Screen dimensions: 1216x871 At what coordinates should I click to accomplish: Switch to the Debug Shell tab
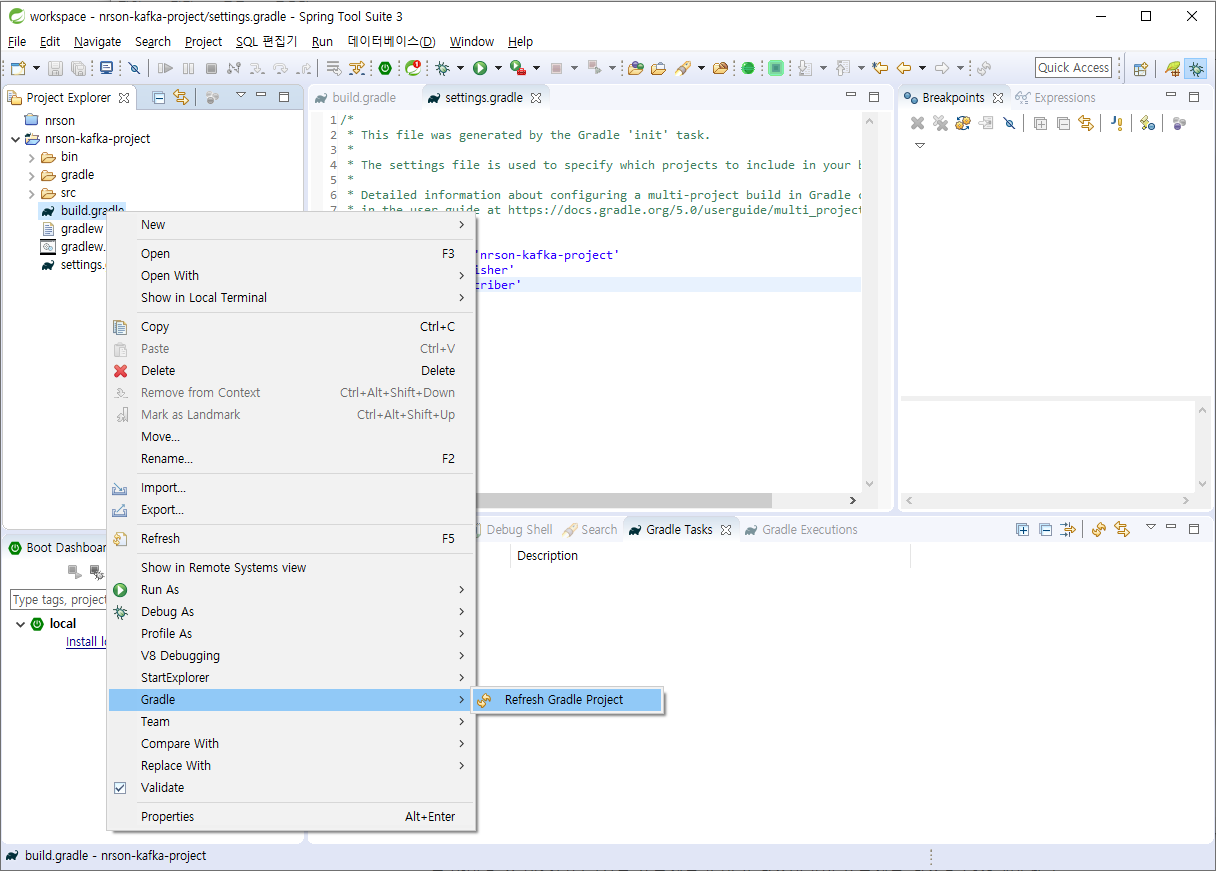[x=519, y=530]
